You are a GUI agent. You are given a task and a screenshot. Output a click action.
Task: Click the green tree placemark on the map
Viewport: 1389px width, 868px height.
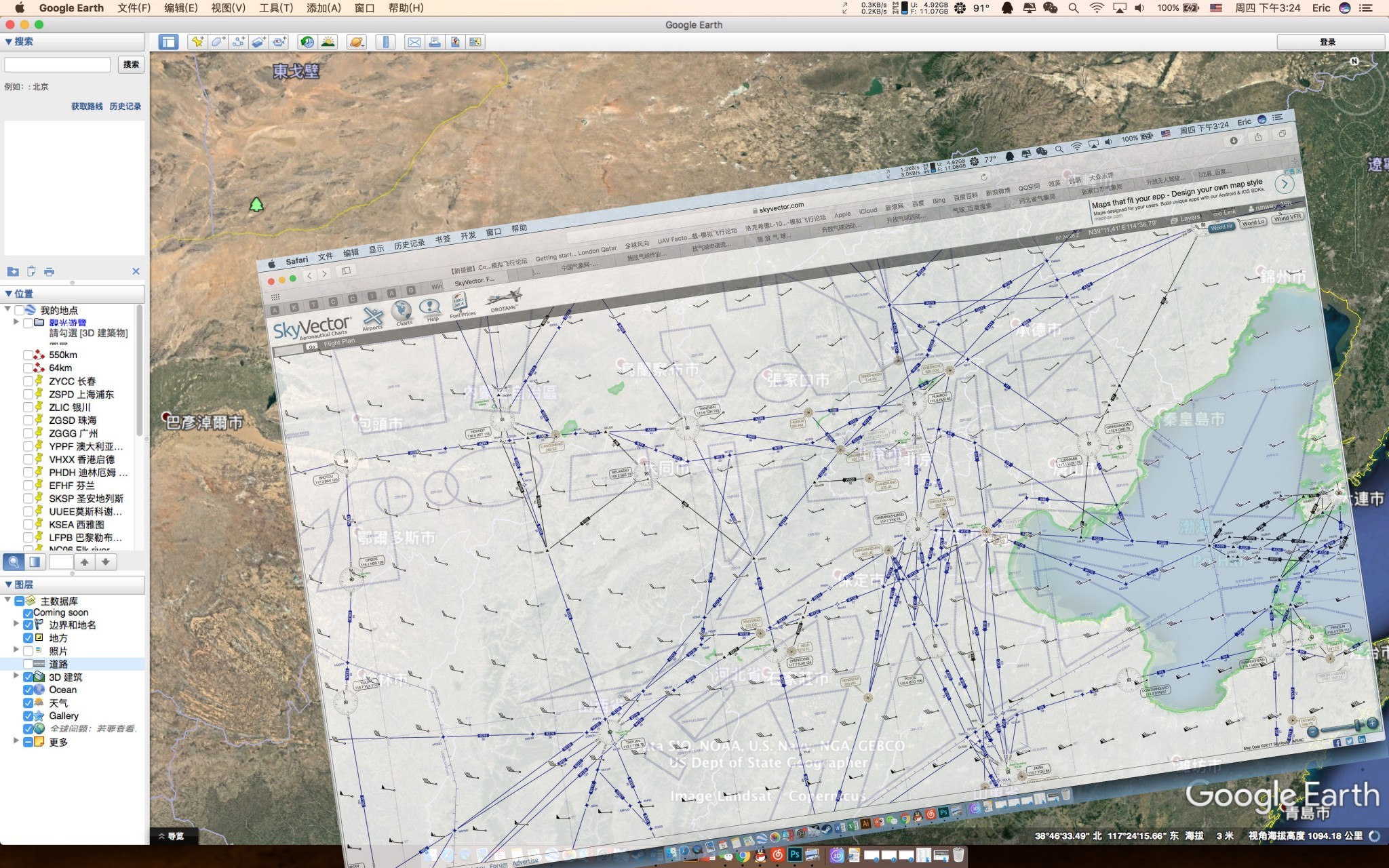pyautogui.click(x=256, y=204)
